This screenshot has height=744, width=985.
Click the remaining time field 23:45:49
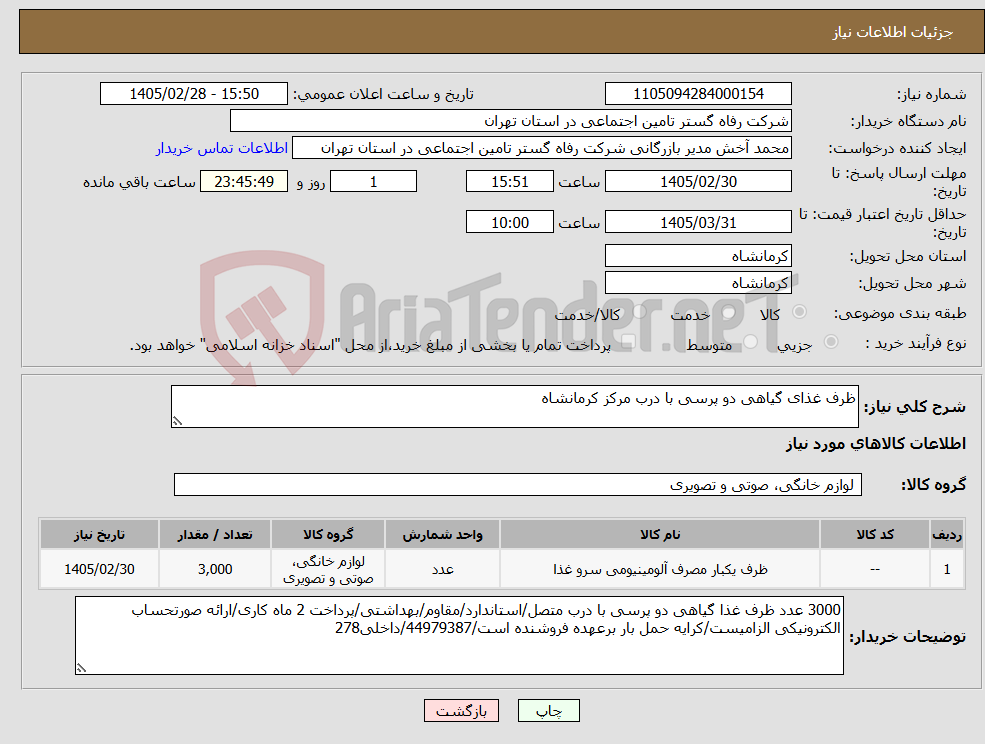click(244, 182)
